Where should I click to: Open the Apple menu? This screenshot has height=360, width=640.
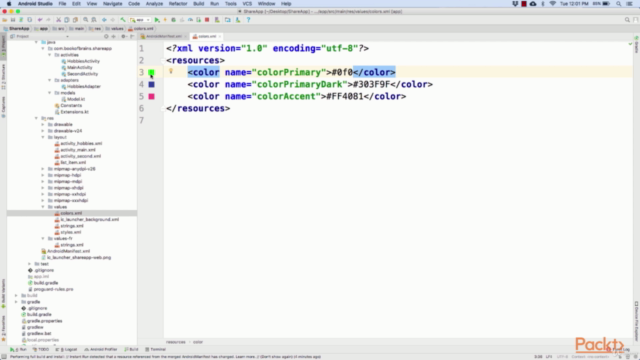[x=9, y=4]
